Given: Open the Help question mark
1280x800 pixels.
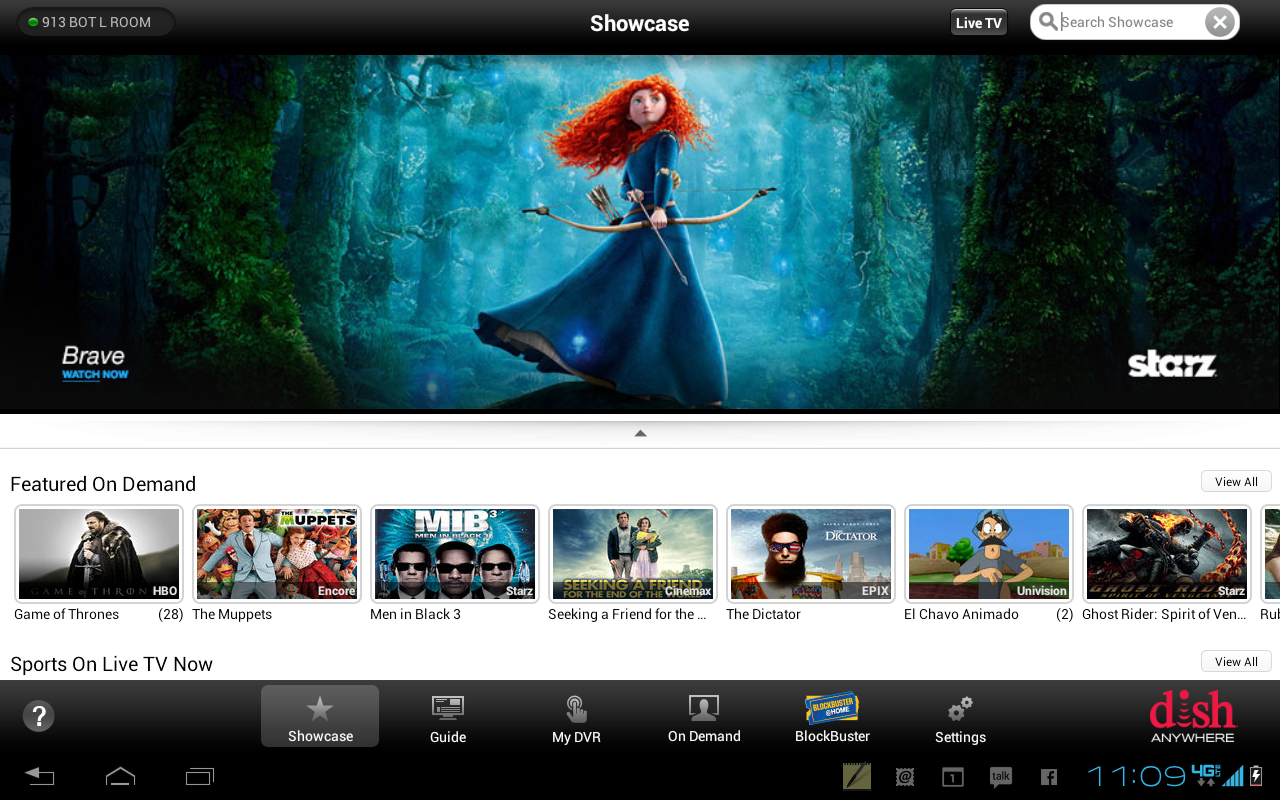Looking at the screenshot, I should [38, 716].
